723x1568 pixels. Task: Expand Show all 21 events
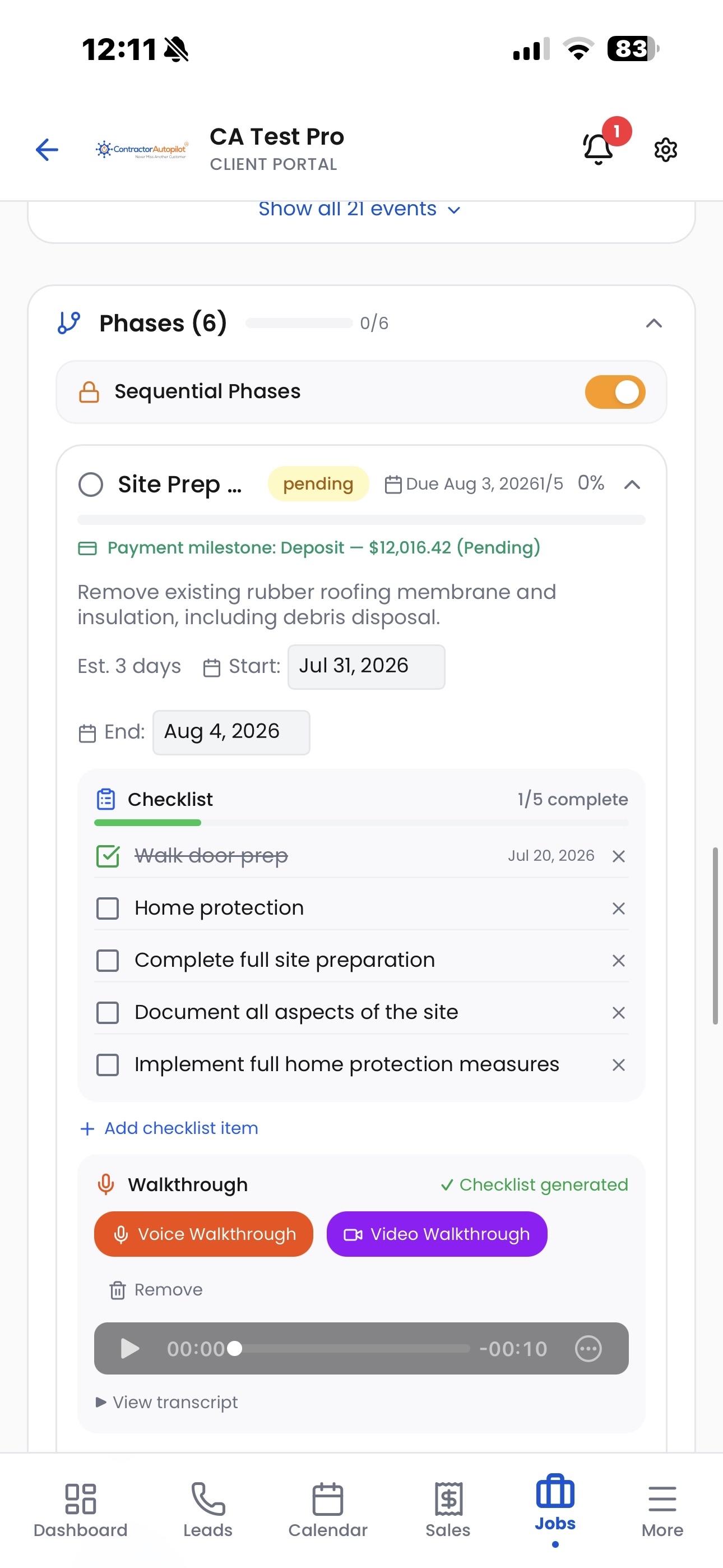[x=359, y=209]
